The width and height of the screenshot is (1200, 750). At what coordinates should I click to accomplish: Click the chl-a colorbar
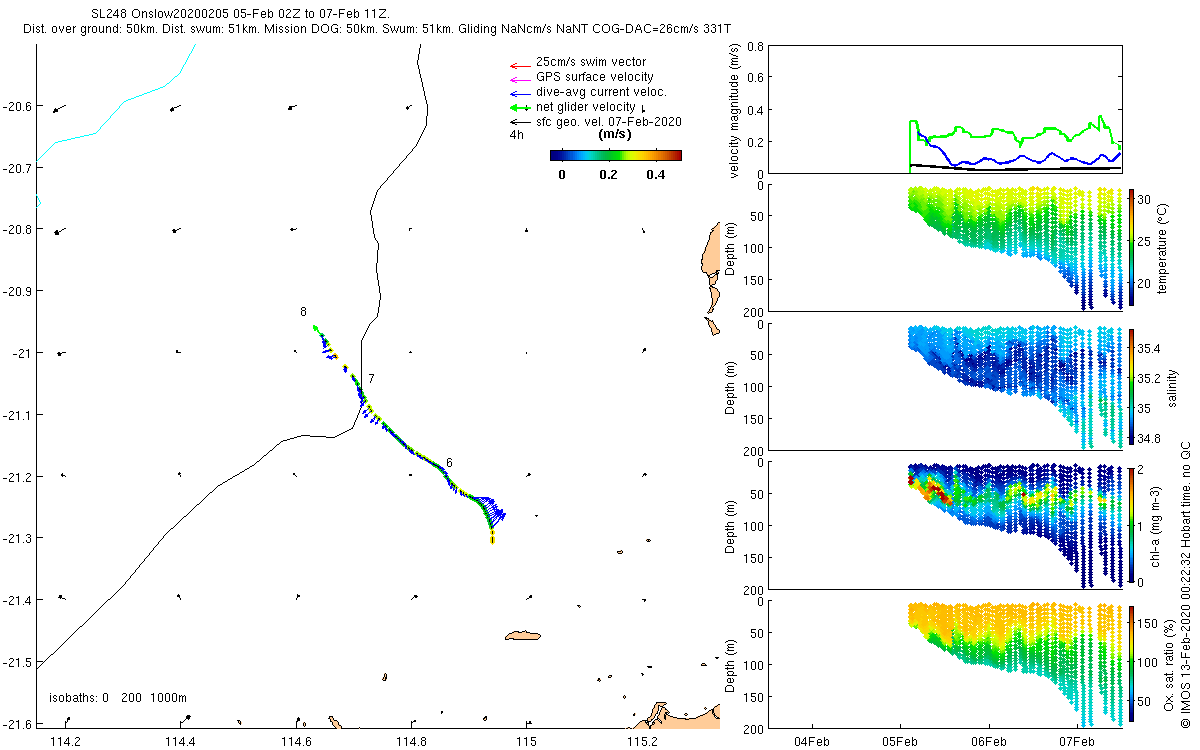[1132, 524]
